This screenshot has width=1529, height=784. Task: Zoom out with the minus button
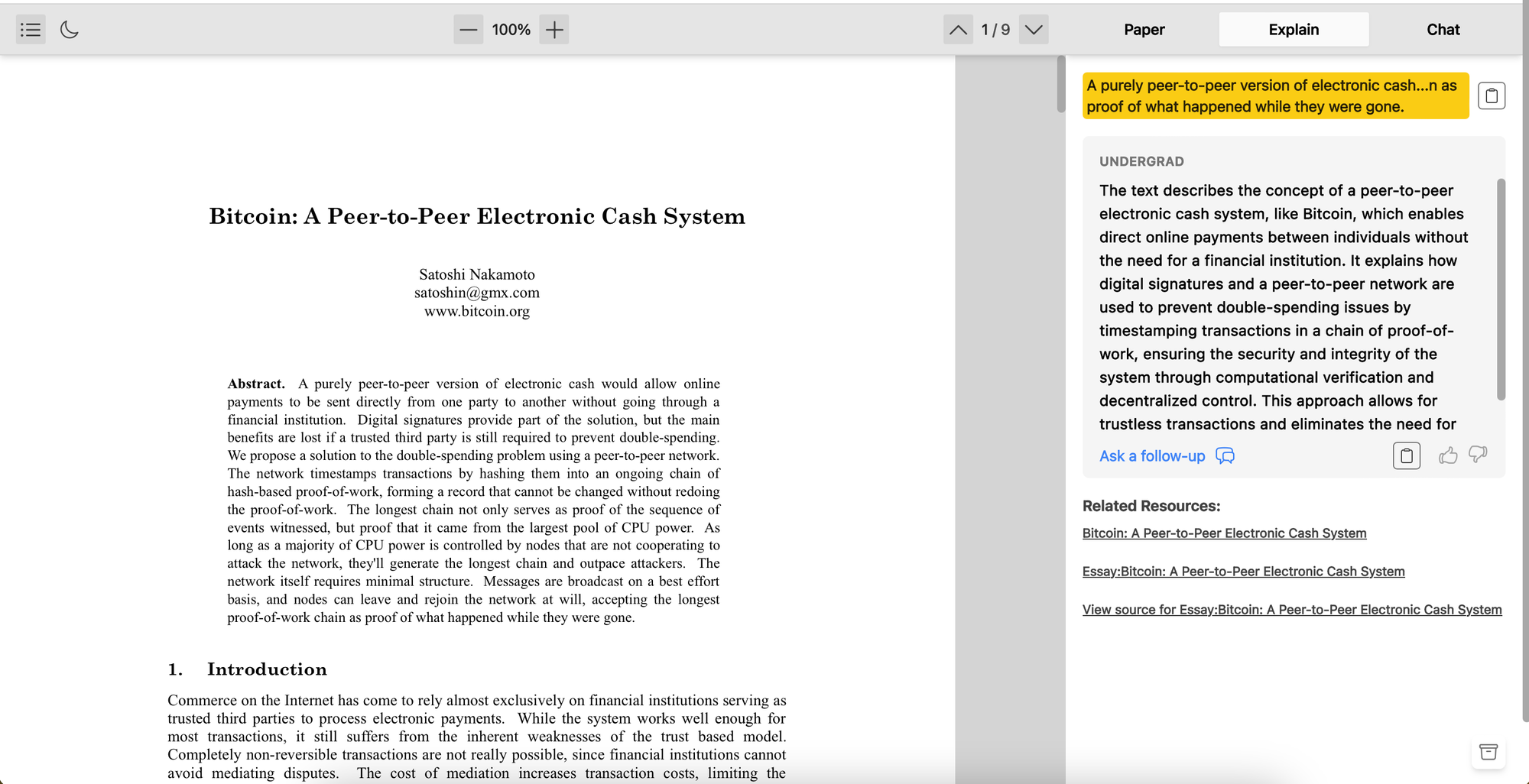click(x=469, y=30)
